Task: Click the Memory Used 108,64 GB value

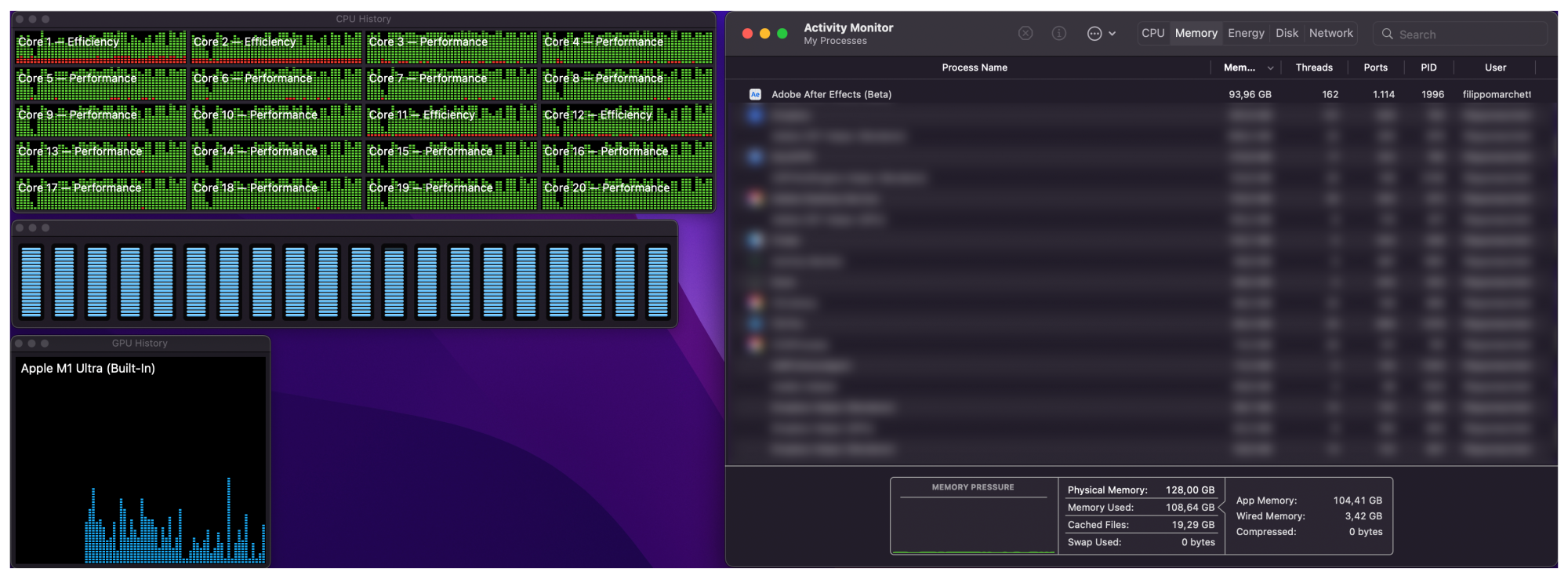Action: click(1189, 508)
